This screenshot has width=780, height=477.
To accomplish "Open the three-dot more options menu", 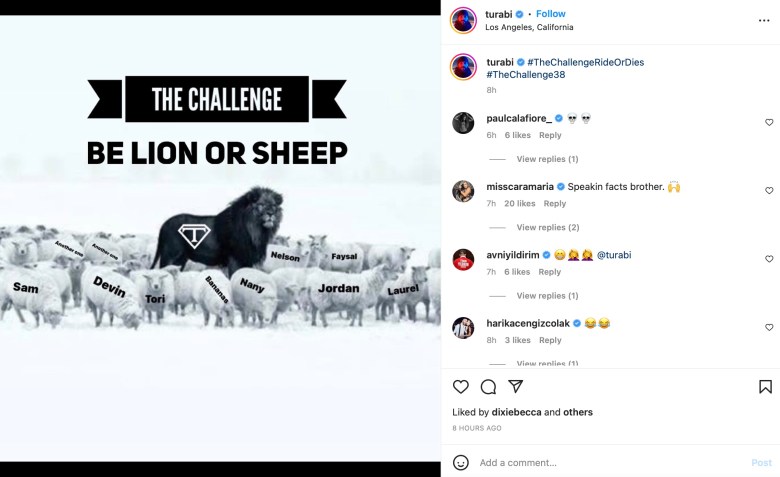I will [764, 20].
